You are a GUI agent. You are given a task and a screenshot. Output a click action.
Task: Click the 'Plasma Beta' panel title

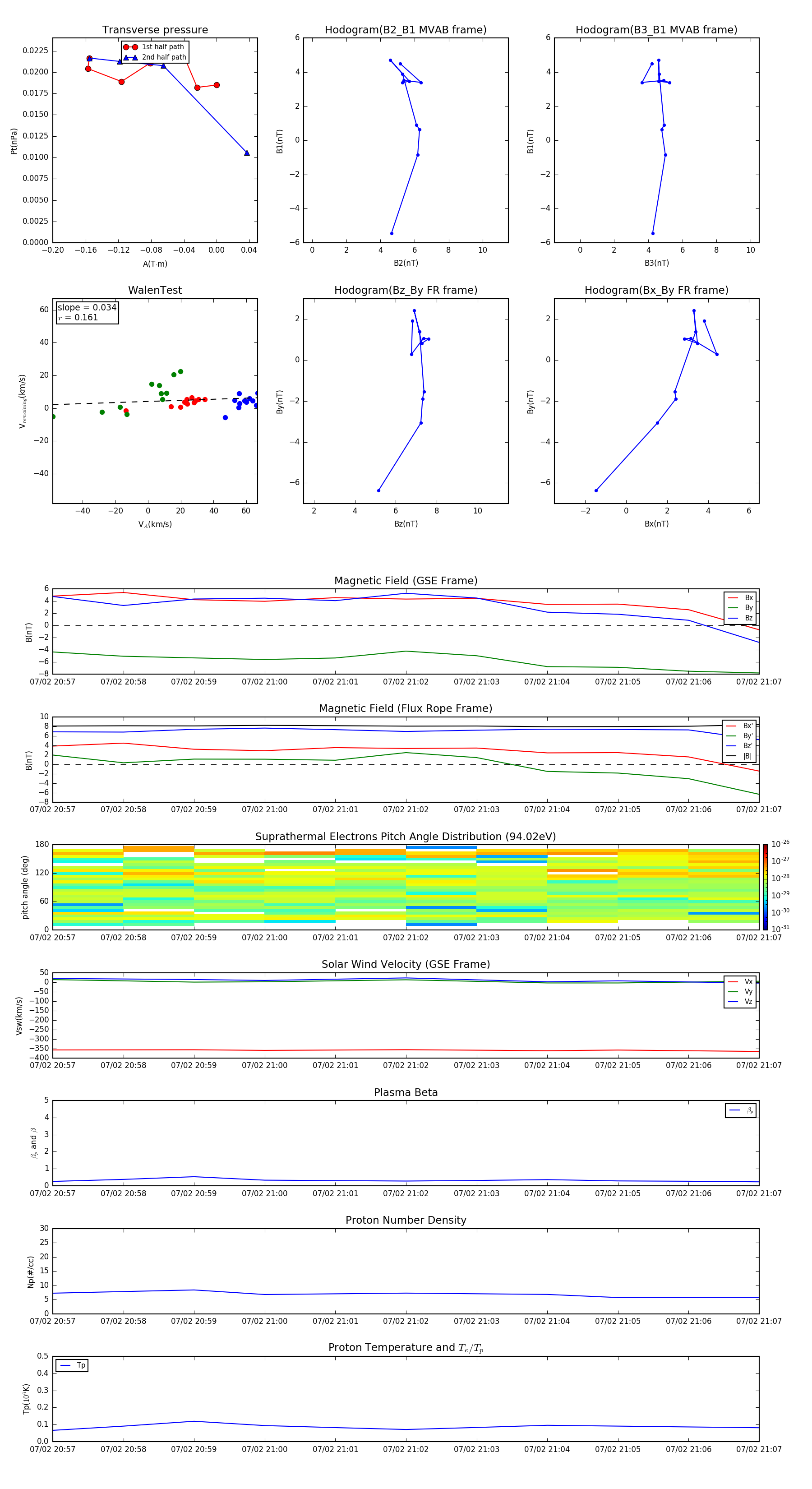click(406, 1093)
